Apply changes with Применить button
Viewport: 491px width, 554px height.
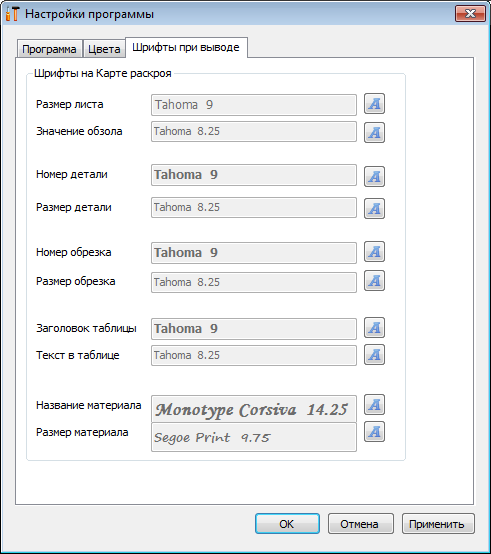coord(438,524)
